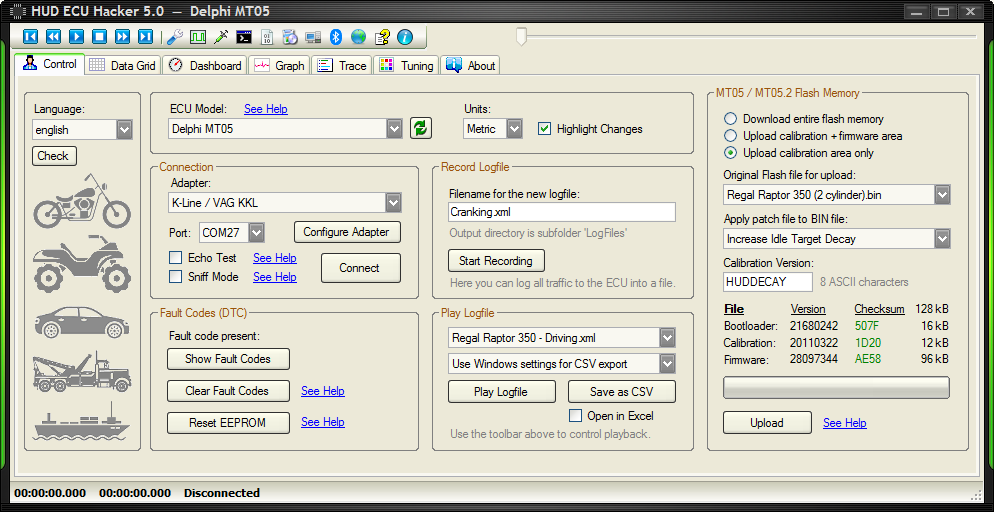The width and height of the screenshot is (994, 512).
Task: Select Download entire flash memory option
Action: (x=731, y=118)
